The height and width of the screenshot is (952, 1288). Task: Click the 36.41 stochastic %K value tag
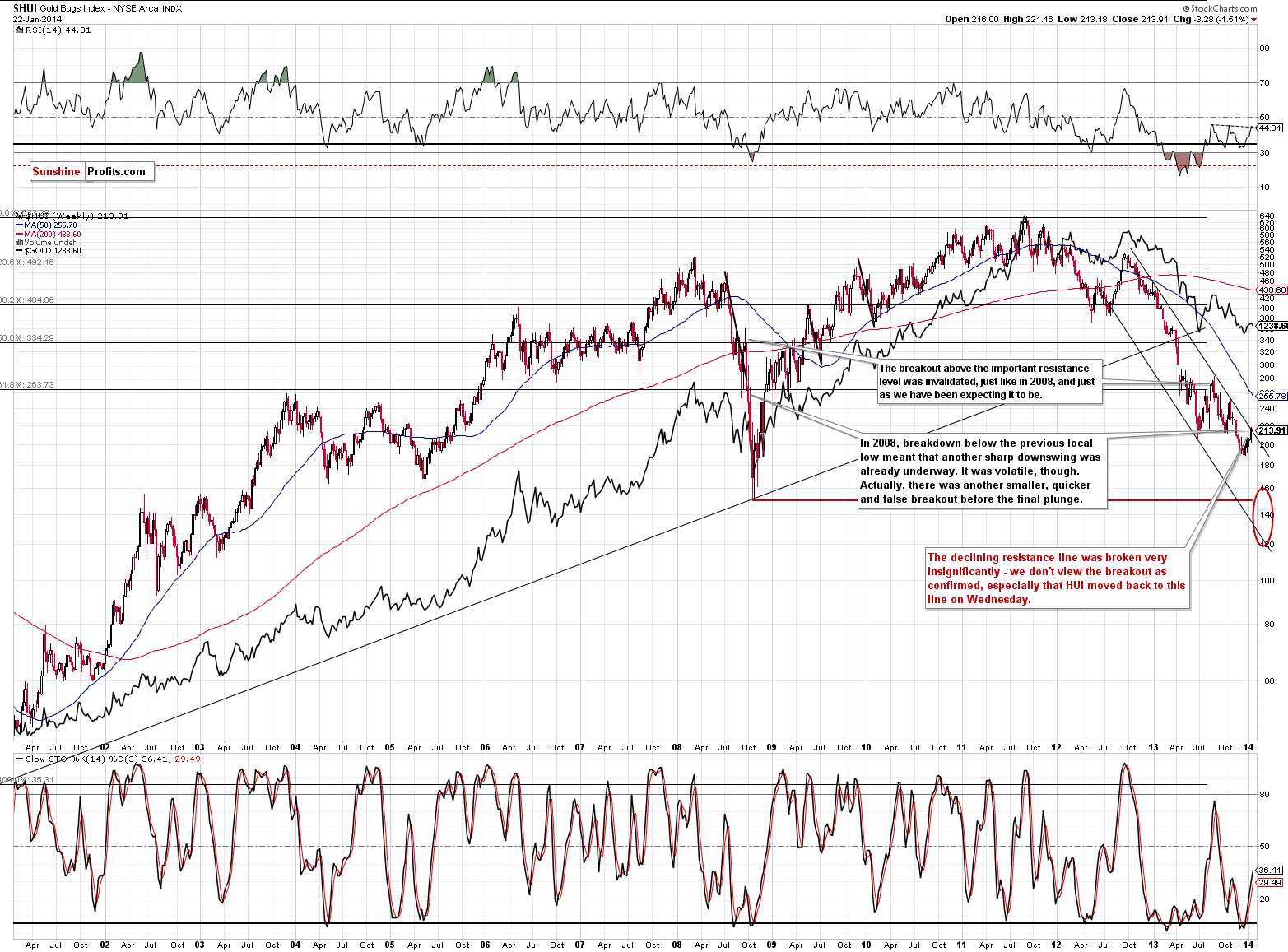tap(1271, 870)
